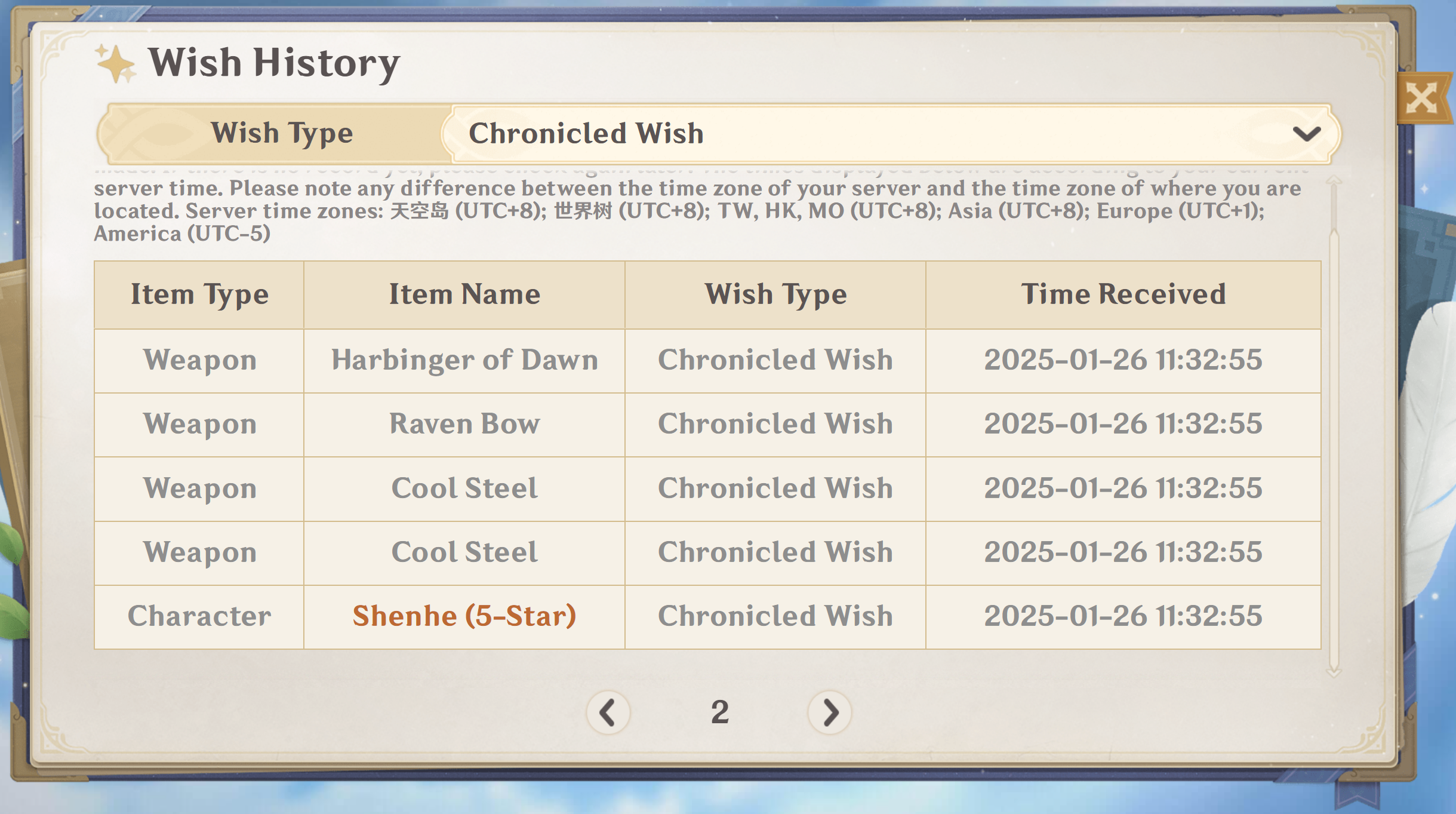The height and width of the screenshot is (814, 1456).
Task: Select the Harbinger of Dawn row
Action: tap(707, 361)
